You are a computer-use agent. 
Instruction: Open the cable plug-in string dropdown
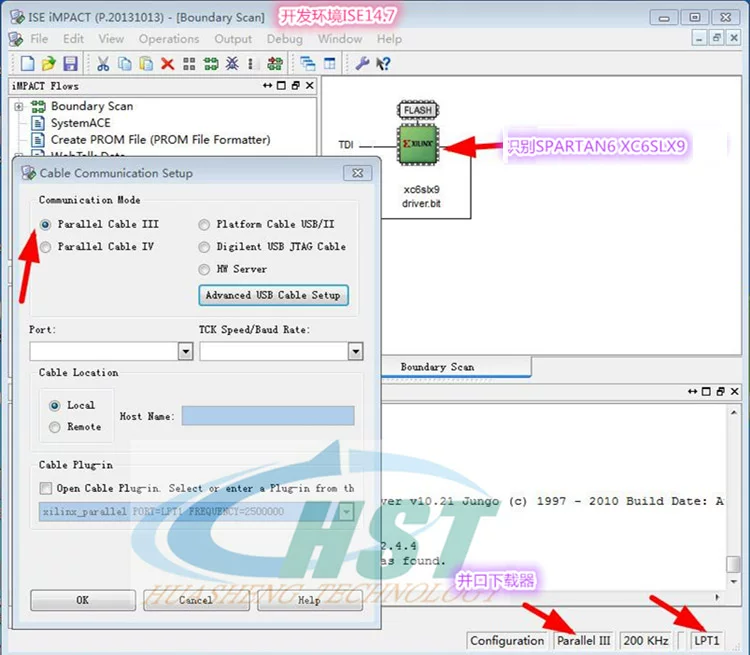click(x=346, y=511)
